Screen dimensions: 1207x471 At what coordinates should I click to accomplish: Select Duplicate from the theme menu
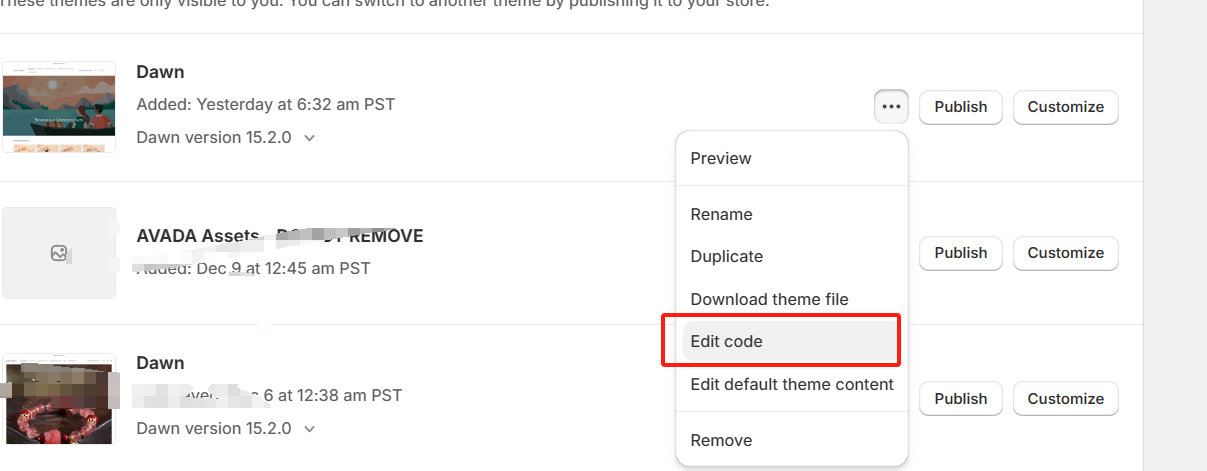click(x=727, y=256)
